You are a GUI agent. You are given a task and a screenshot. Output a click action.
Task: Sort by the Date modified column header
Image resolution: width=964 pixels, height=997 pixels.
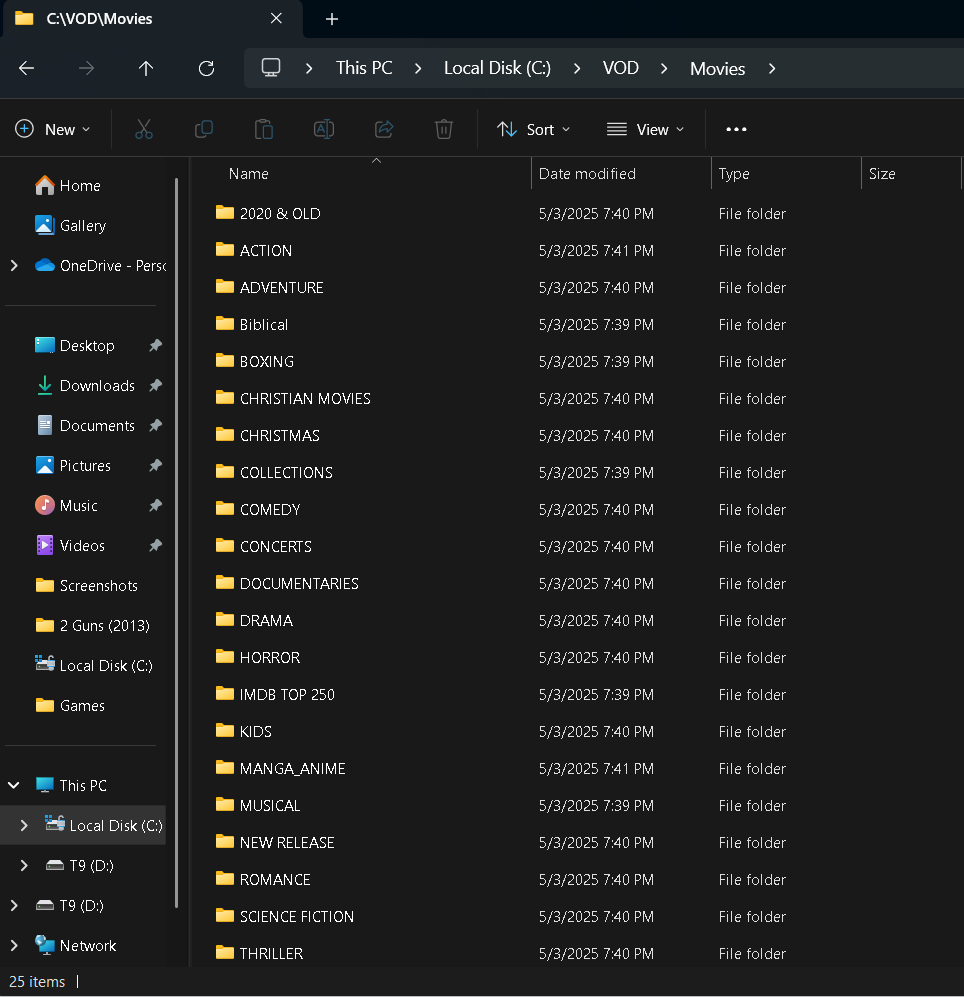click(x=587, y=174)
